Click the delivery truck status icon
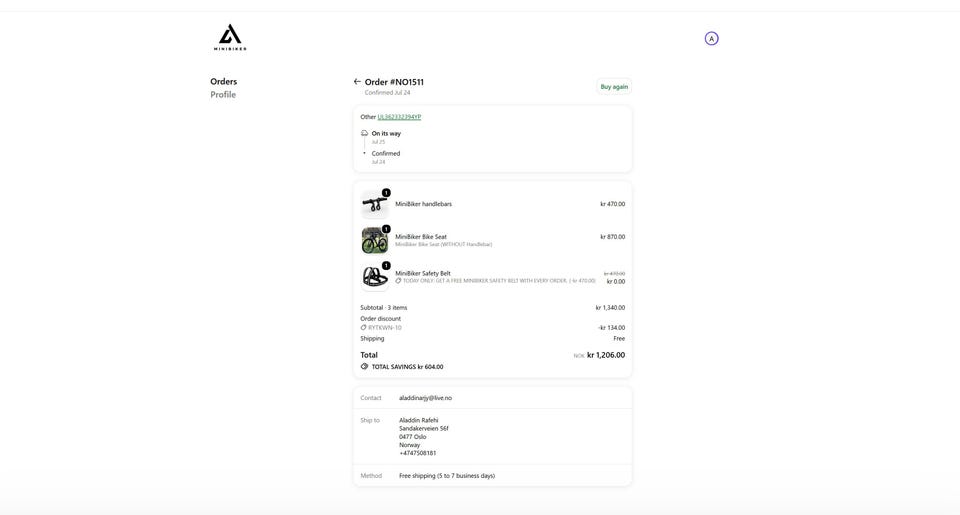The image size is (960, 515). [x=364, y=133]
